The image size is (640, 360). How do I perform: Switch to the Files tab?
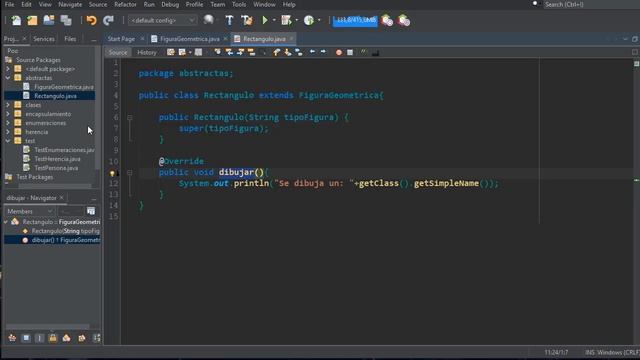click(70, 39)
